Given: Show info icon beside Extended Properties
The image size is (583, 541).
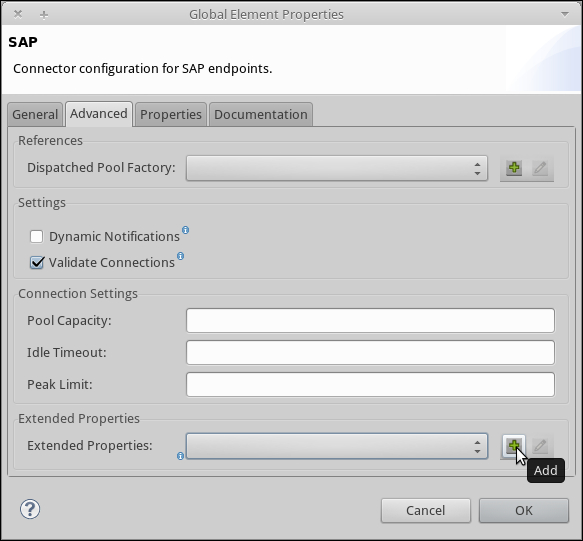Looking at the screenshot, I should [180, 456].
